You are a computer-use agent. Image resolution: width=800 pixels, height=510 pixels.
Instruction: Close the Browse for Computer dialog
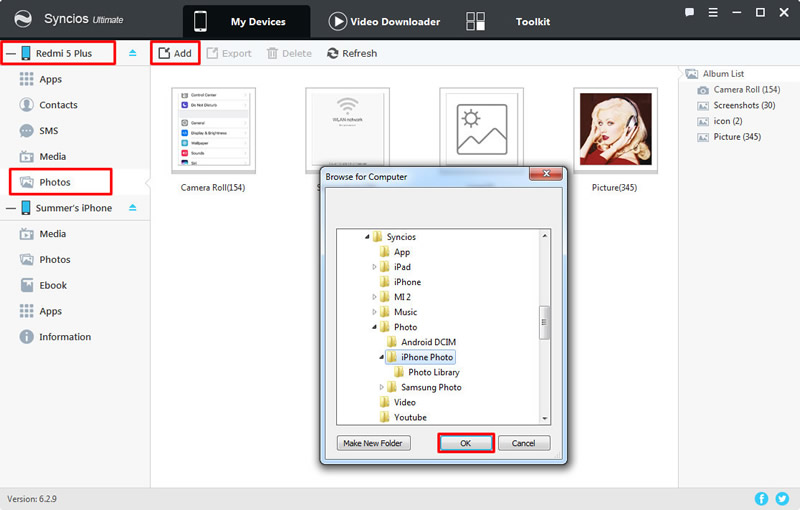(546, 173)
